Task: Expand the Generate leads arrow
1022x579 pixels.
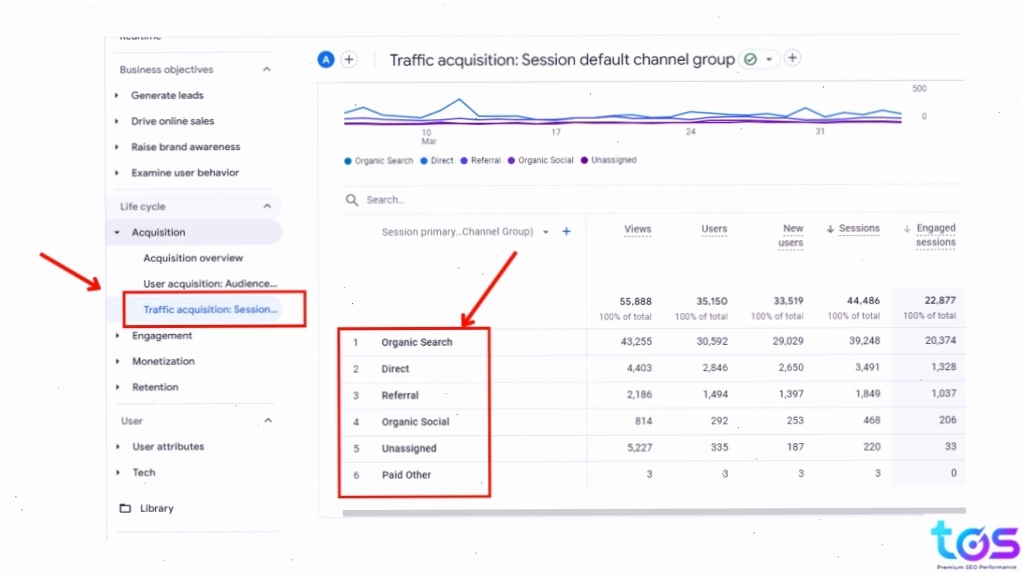Action: pyautogui.click(x=117, y=95)
